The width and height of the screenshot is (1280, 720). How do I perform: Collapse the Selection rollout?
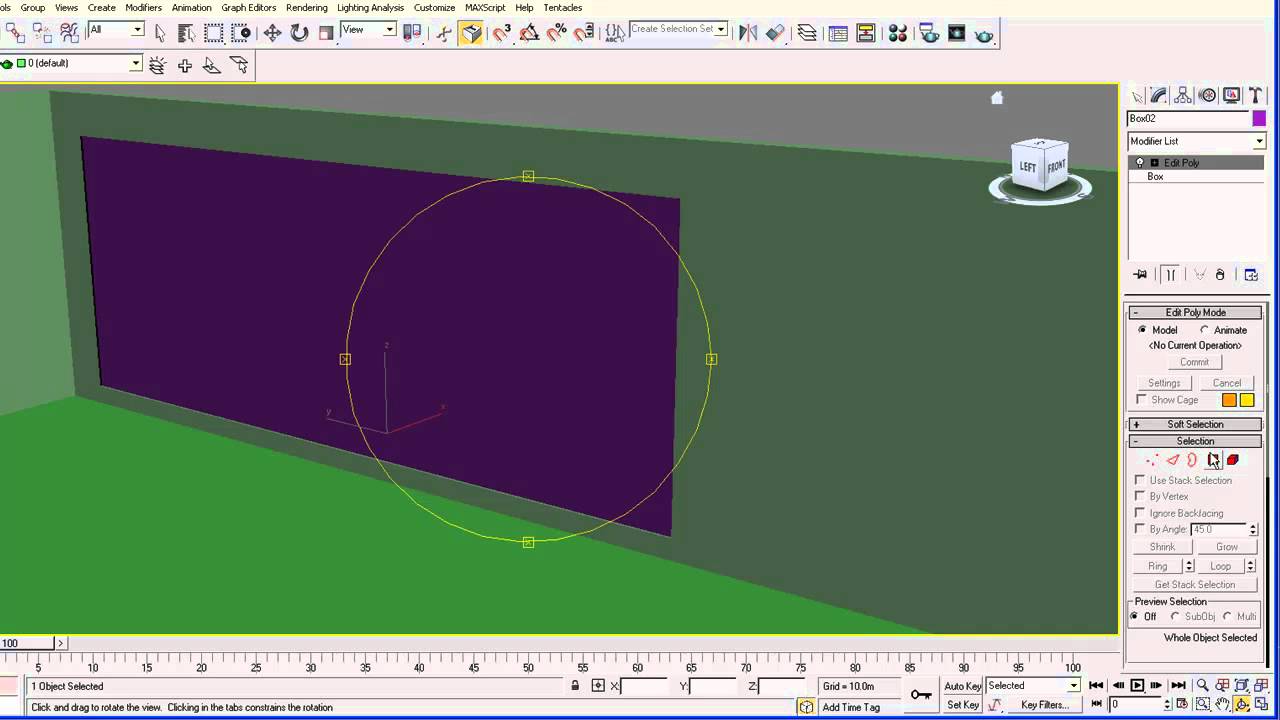[1195, 441]
